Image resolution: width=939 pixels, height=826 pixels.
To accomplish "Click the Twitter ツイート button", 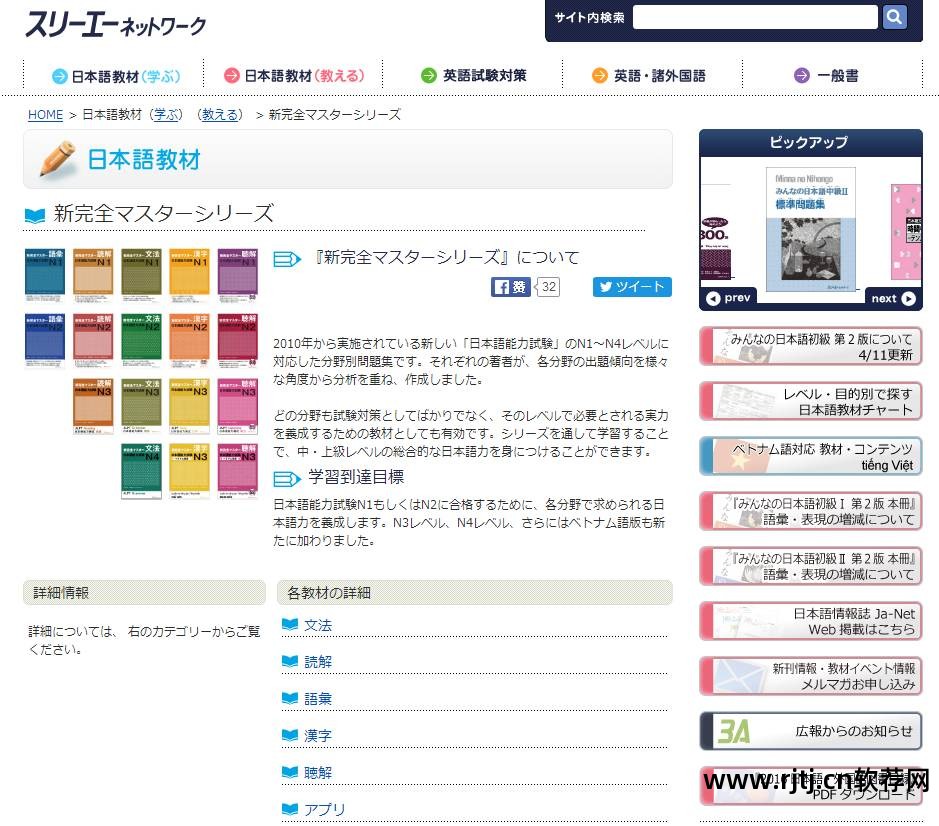I will pyautogui.click(x=632, y=287).
